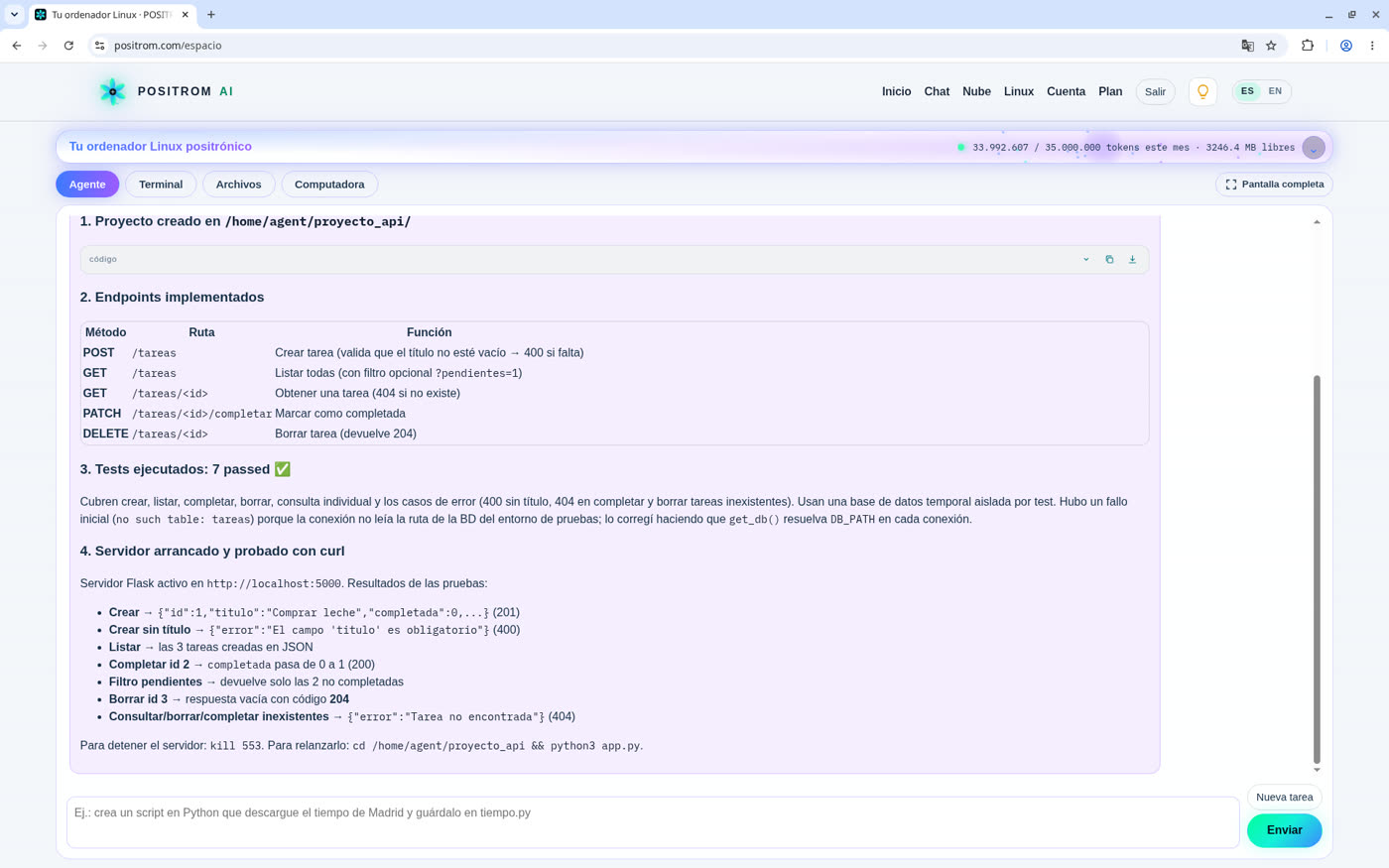1389x868 pixels.
Task: Click the /tareas/<id>/completar route cell
Action: tap(201, 414)
